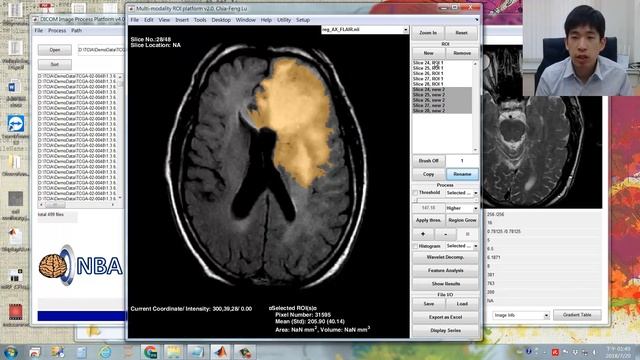The width and height of the screenshot is (640, 360).
Task: Enable the Histogram checkbox
Action: [x=415, y=247]
